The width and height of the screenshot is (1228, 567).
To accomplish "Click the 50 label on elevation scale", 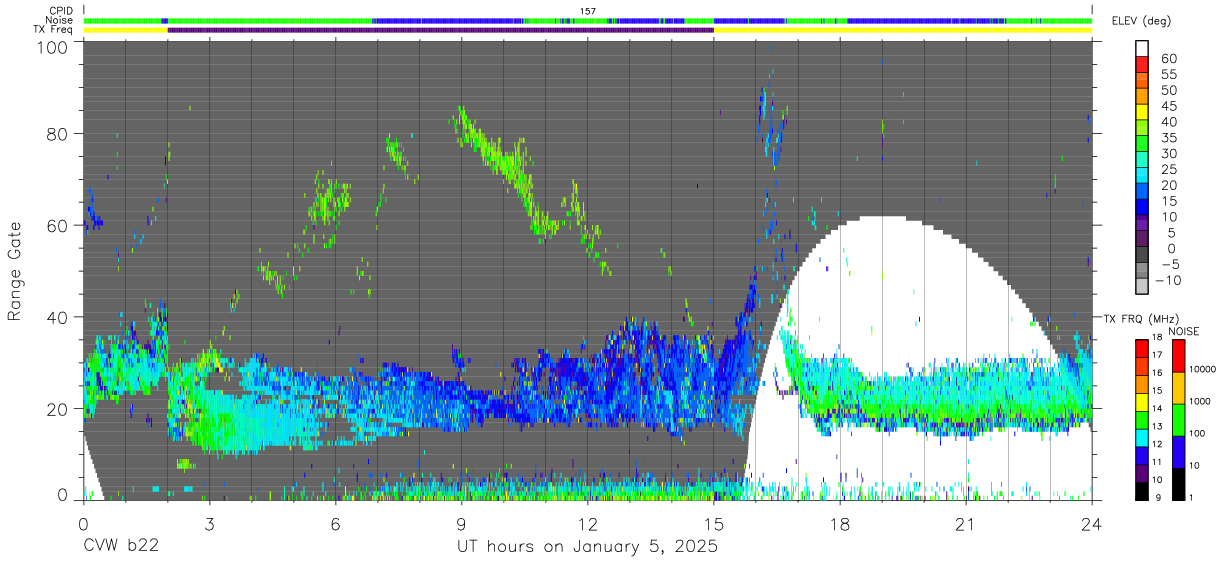I will (1168, 90).
